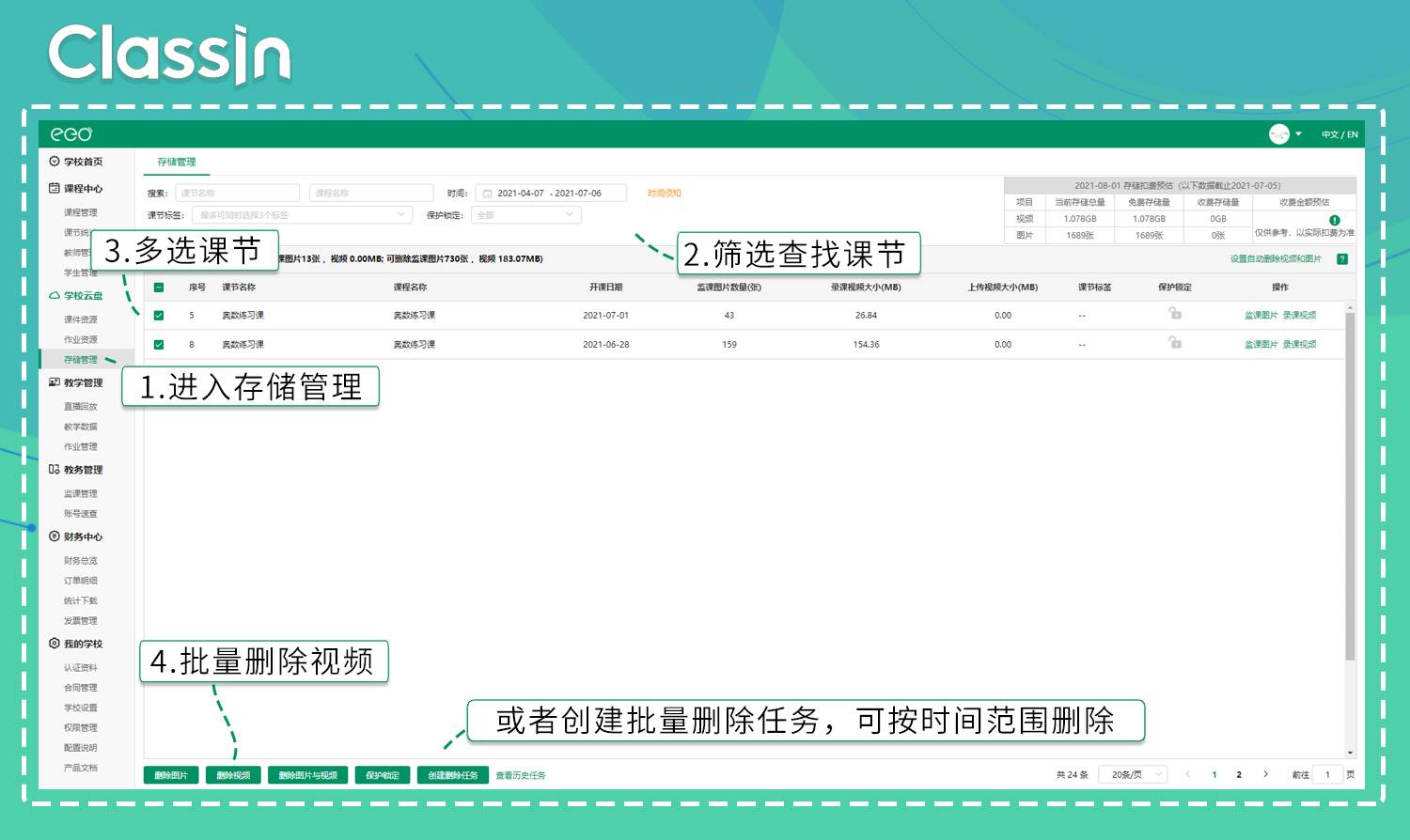Click the 学校首页 sidebar icon
The width and height of the screenshot is (1410, 840).
55,162
